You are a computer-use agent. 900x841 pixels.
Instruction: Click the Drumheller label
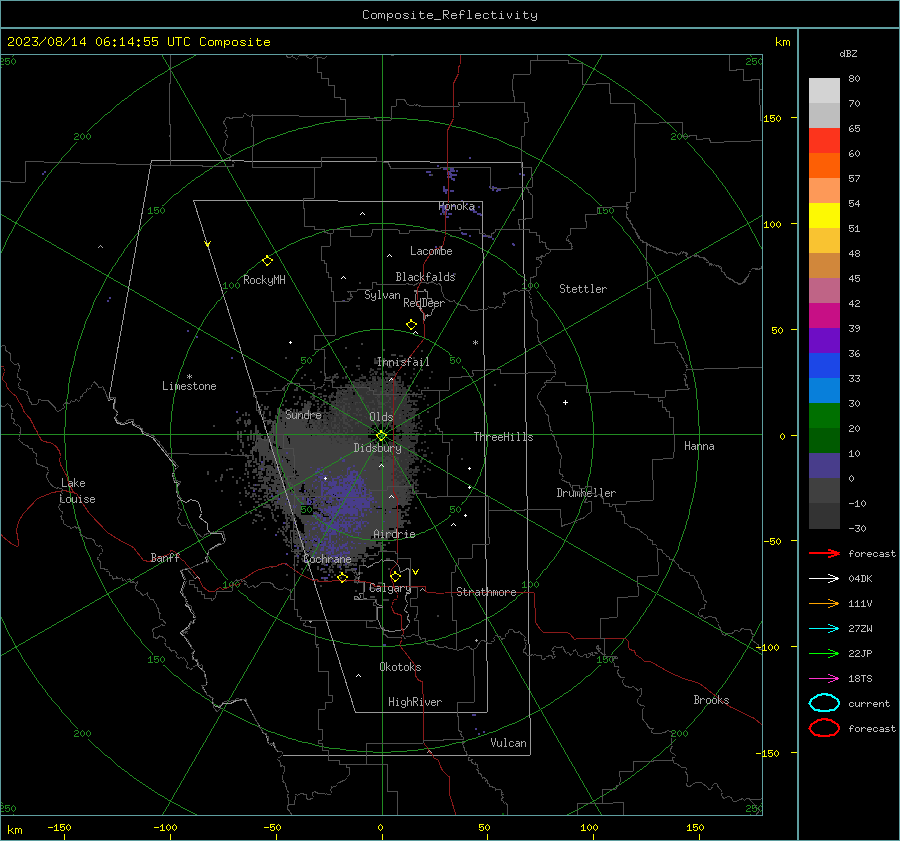(586, 493)
